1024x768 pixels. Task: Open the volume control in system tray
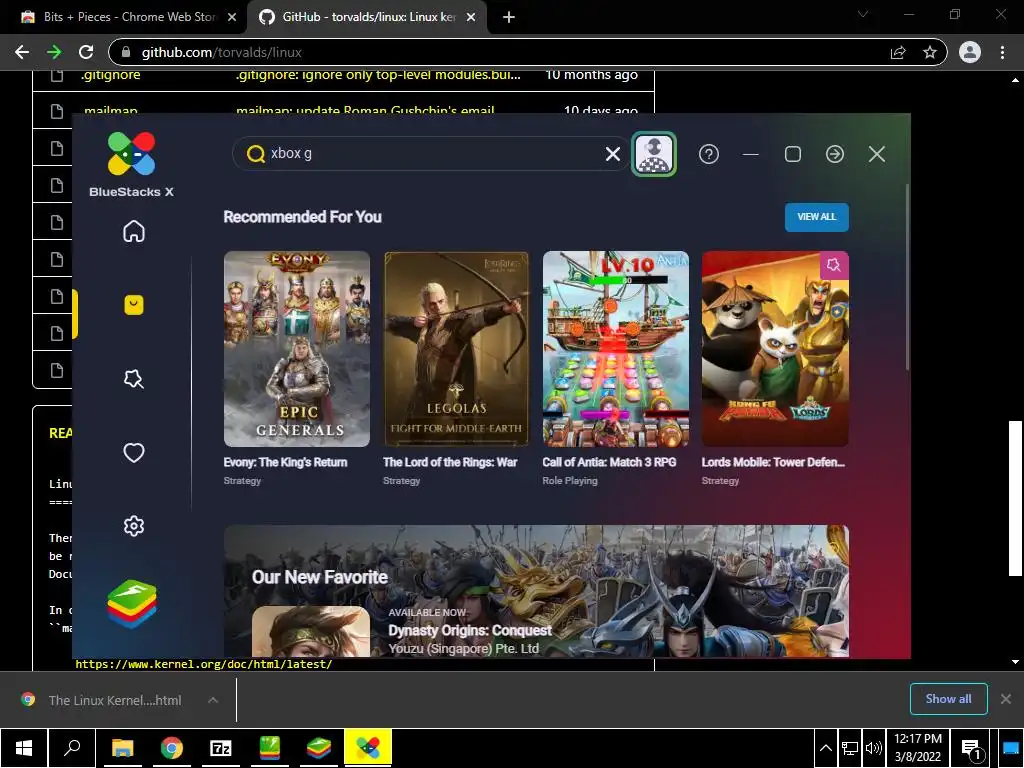(873, 748)
